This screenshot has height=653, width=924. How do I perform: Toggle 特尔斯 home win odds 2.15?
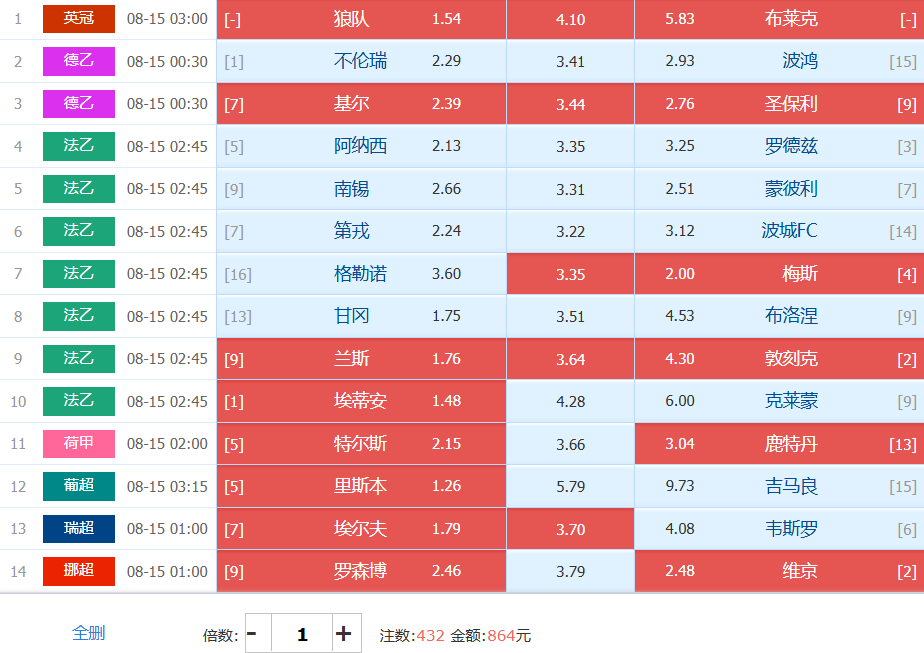click(x=361, y=443)
